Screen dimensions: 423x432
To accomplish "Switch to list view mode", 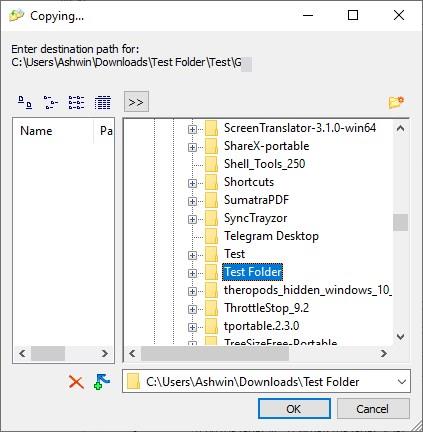I will 76,102.
